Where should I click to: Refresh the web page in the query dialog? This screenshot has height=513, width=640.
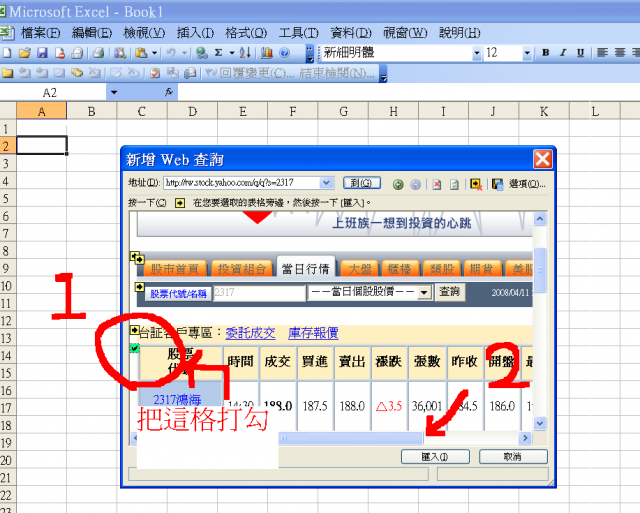[x=454, y=184]
